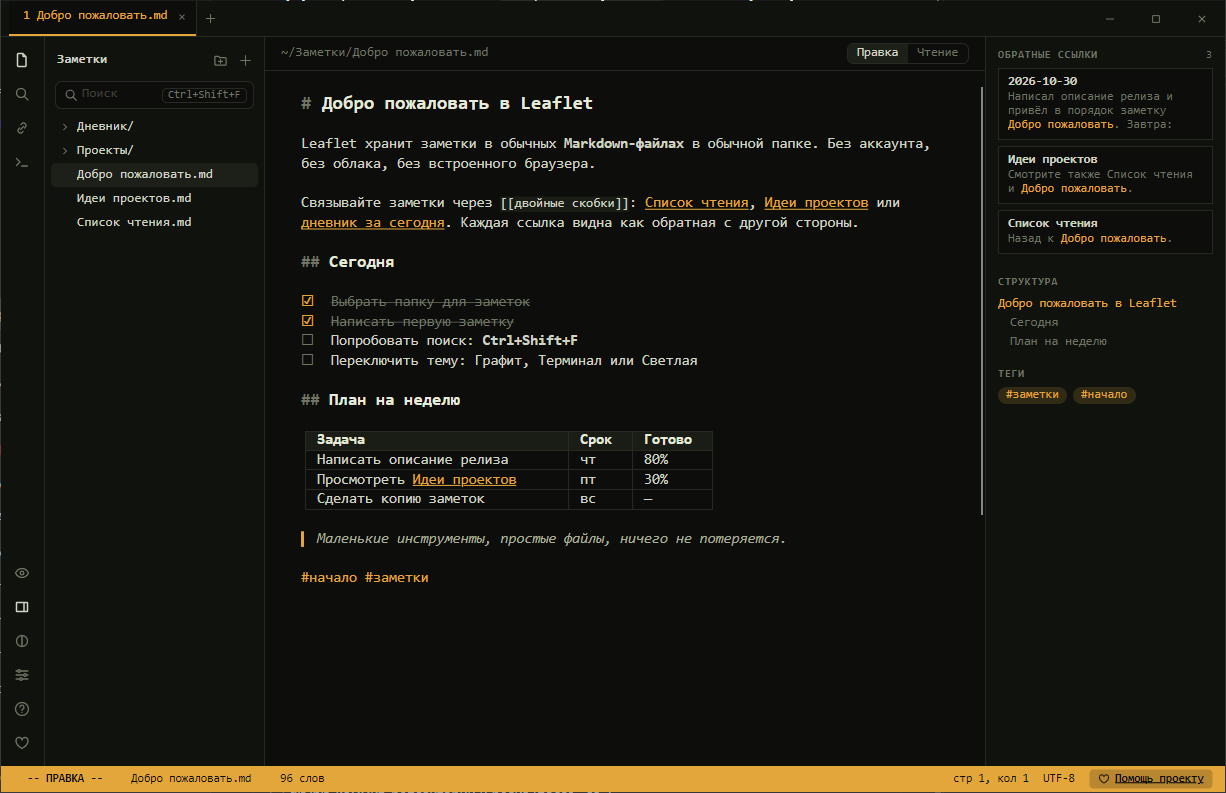
Task: Click the Задача table header cell
Action: coord(437,440)
